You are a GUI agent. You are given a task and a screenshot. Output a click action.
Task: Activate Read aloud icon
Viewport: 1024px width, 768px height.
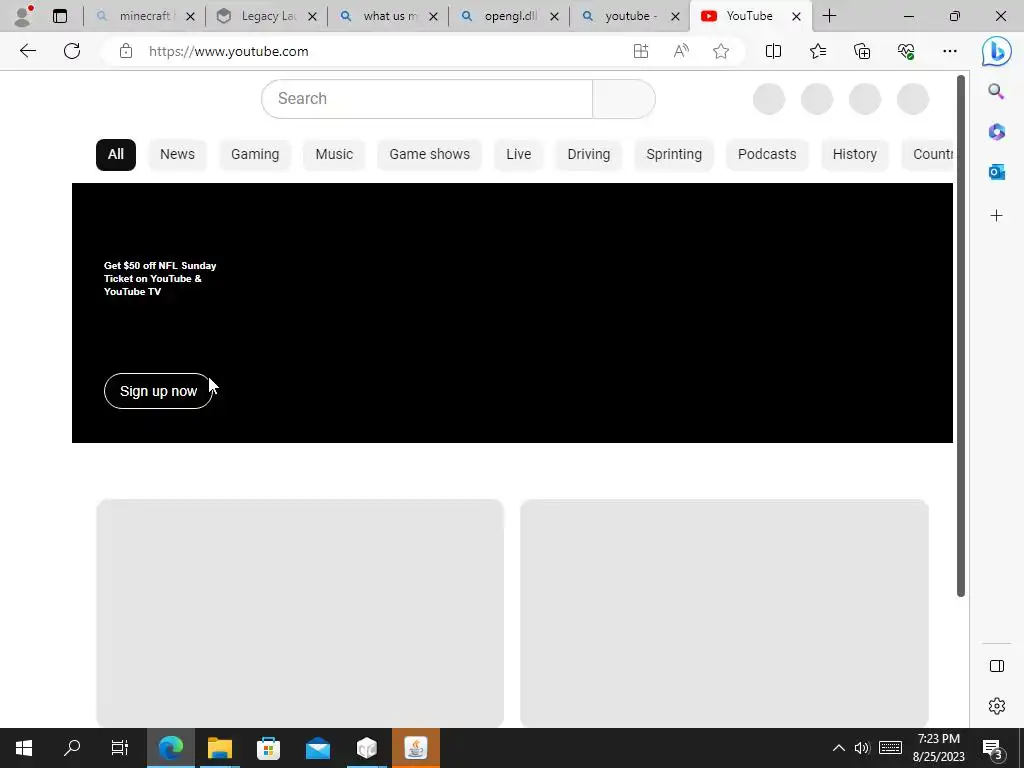click(x=681, y=51)
